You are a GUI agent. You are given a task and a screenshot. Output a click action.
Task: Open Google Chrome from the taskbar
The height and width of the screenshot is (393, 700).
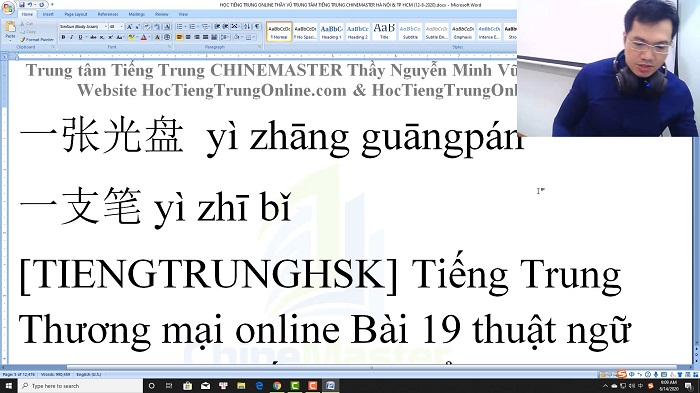pyautogui.click(x=277, y=385)
